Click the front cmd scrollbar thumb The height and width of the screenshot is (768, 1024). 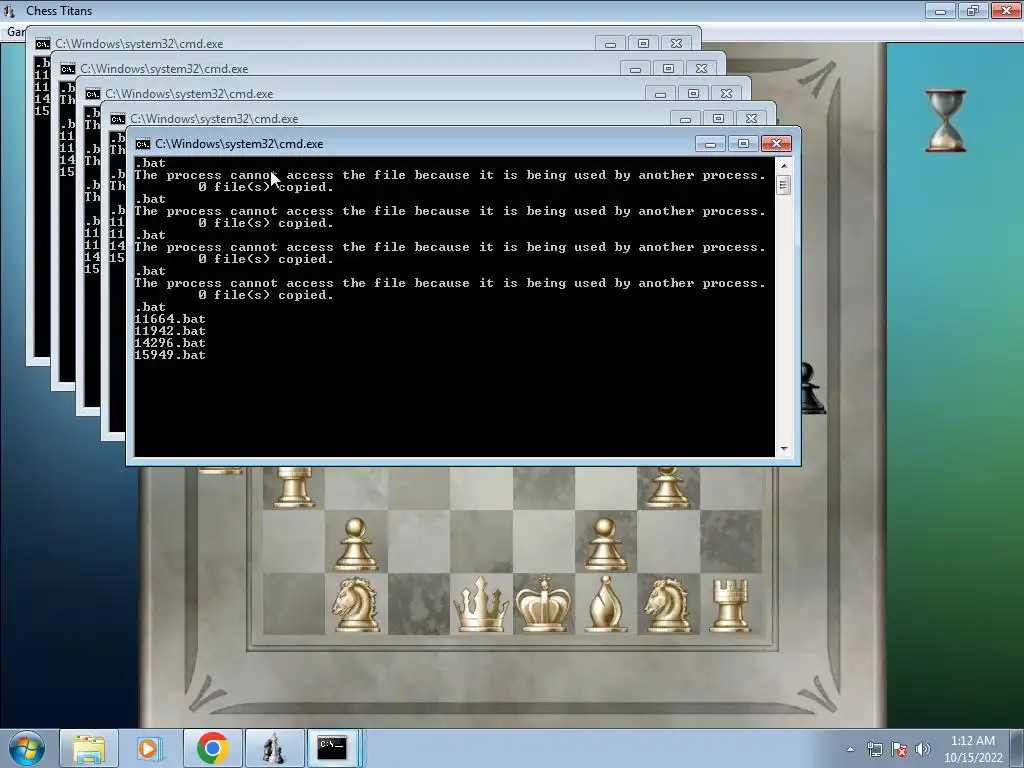point(784,185)
